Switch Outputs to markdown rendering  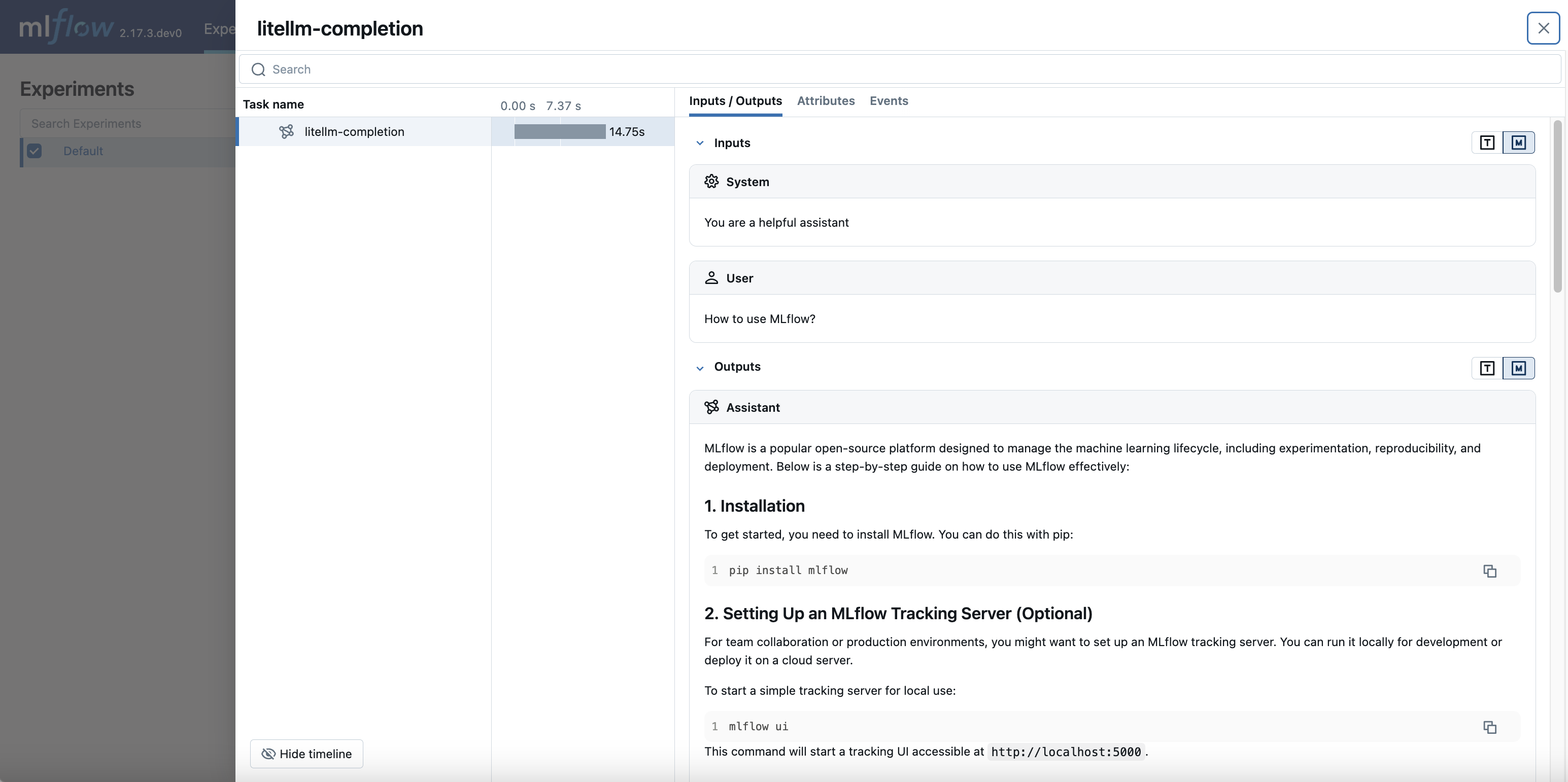coord(1518,368)
